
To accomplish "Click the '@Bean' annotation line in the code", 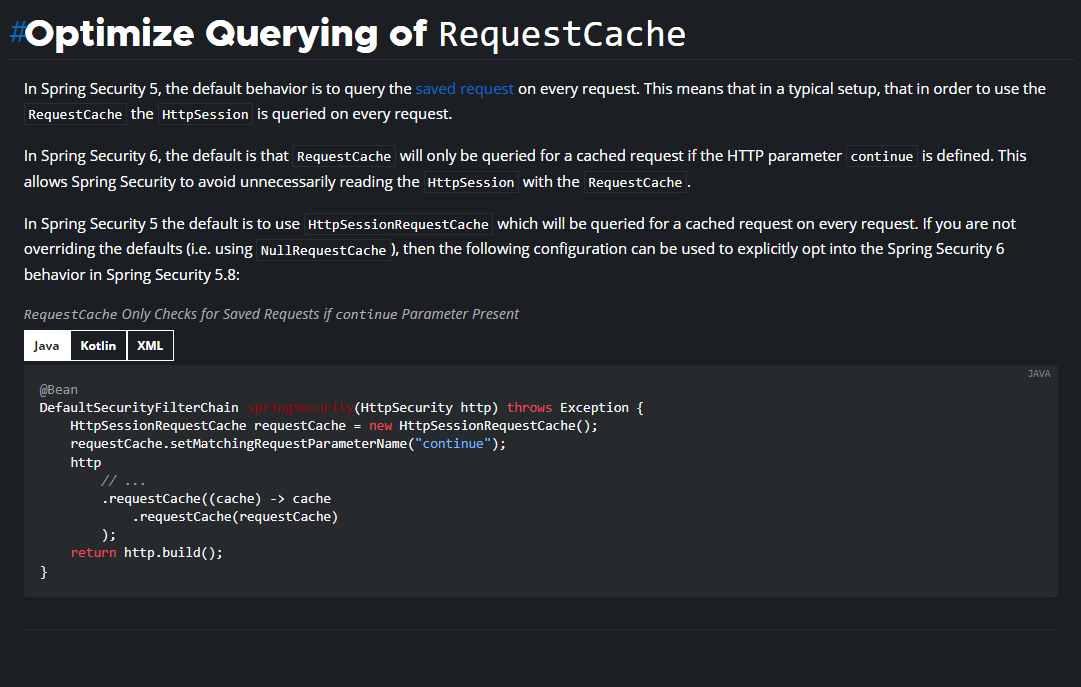I will [x=59, y=390].
